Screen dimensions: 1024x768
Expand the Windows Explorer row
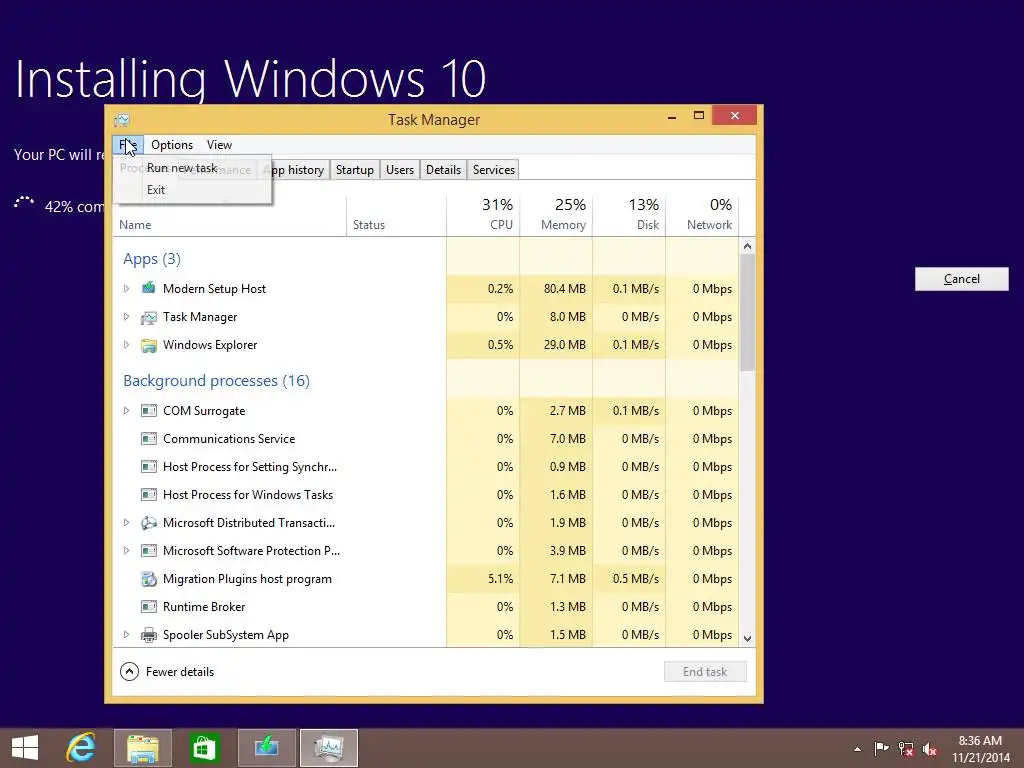[x=127, y=345]
